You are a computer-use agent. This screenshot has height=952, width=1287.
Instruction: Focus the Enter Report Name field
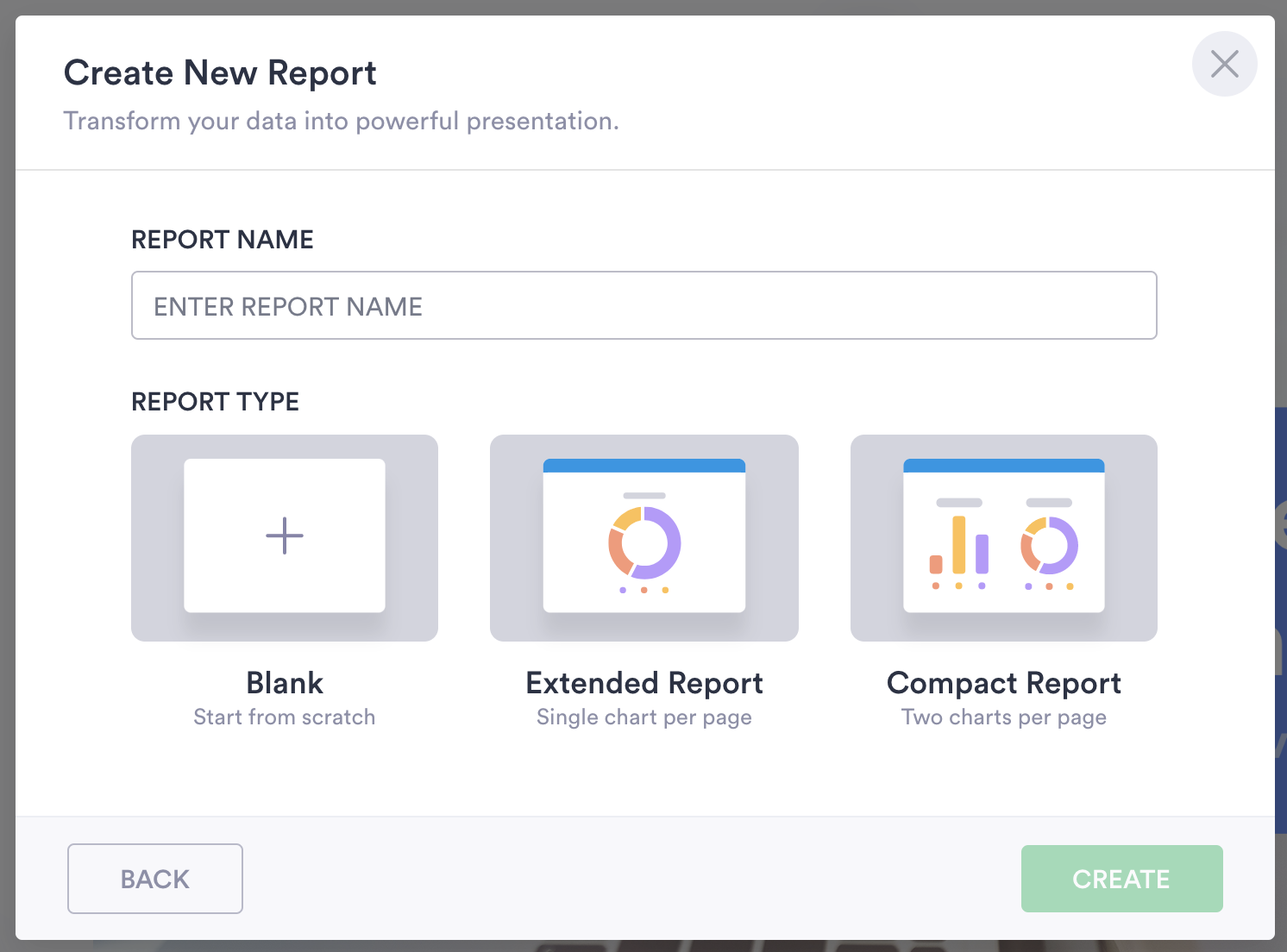click(643, 306)
